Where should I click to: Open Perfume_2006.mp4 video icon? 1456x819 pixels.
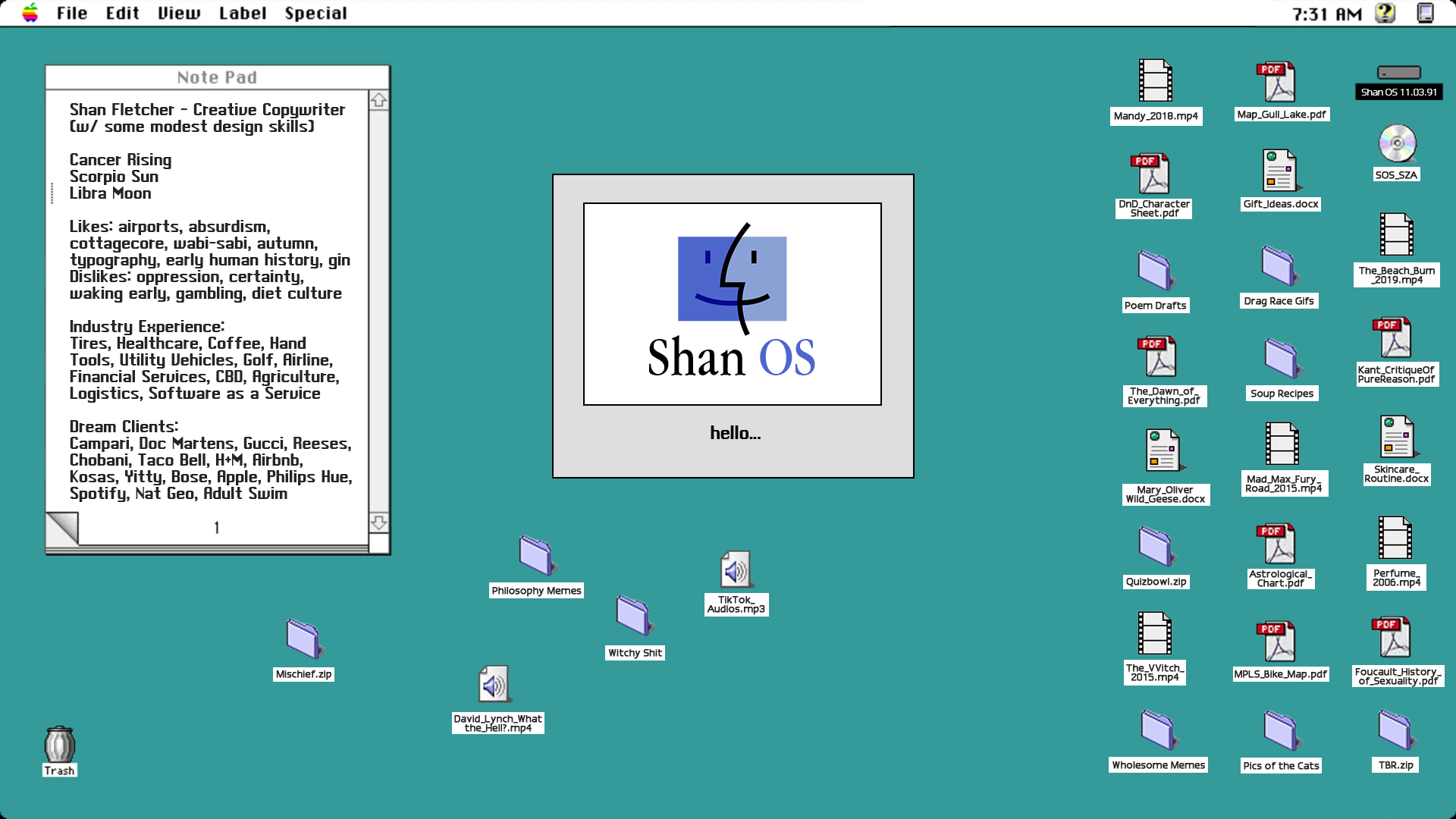coord(1395,538)
